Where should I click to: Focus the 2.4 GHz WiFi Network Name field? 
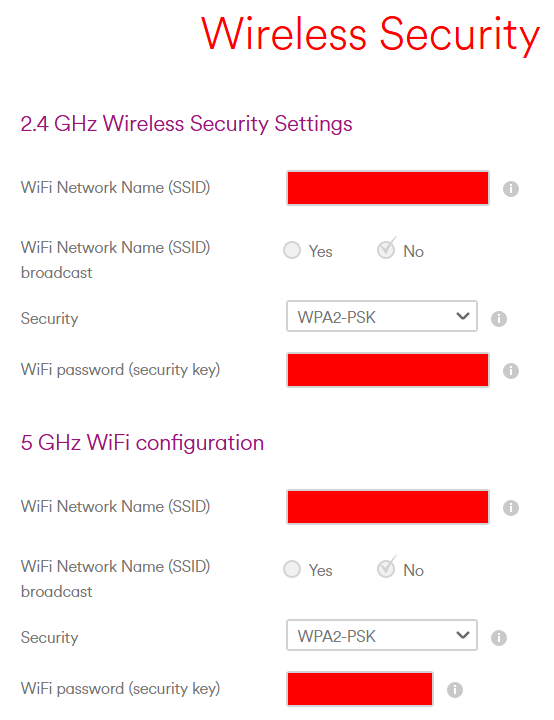[x=388, y=188]
